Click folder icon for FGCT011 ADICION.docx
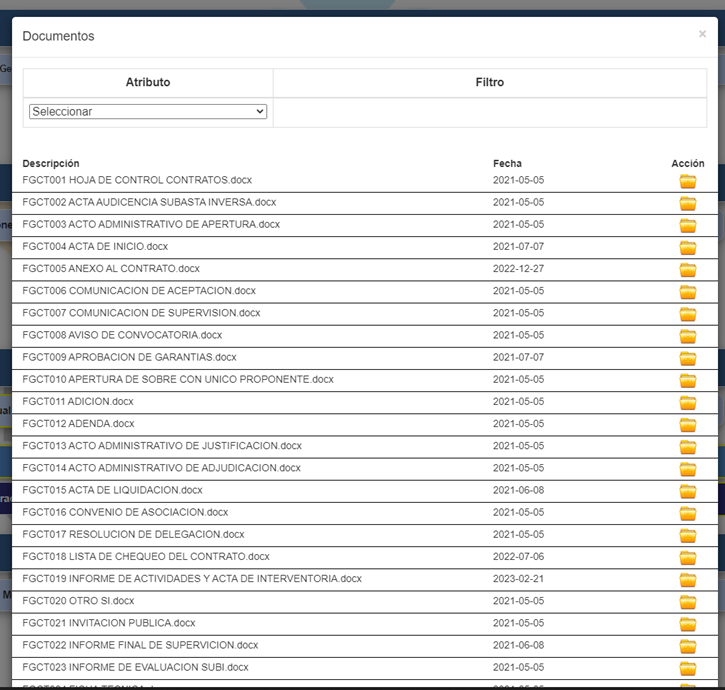 tap(687, 402)
